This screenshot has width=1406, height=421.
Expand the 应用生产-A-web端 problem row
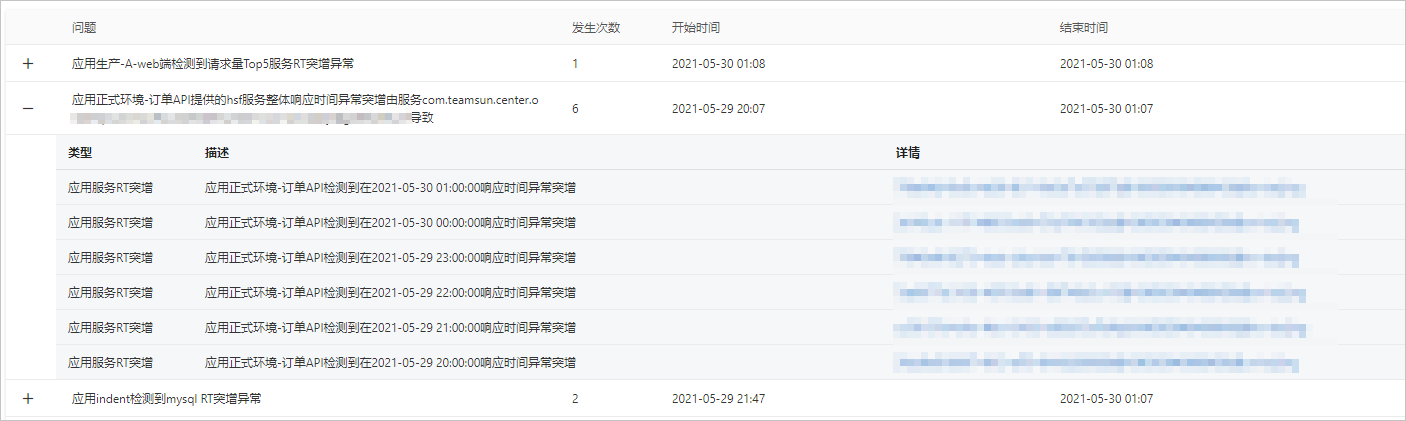28,63
